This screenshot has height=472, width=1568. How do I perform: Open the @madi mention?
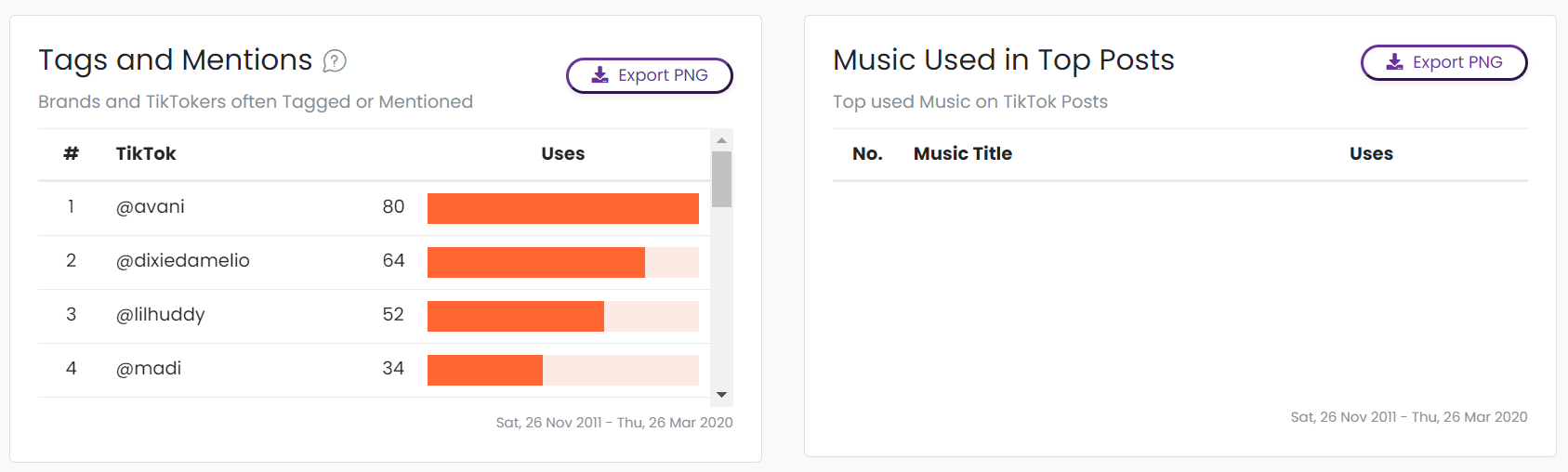coord(149,369)
